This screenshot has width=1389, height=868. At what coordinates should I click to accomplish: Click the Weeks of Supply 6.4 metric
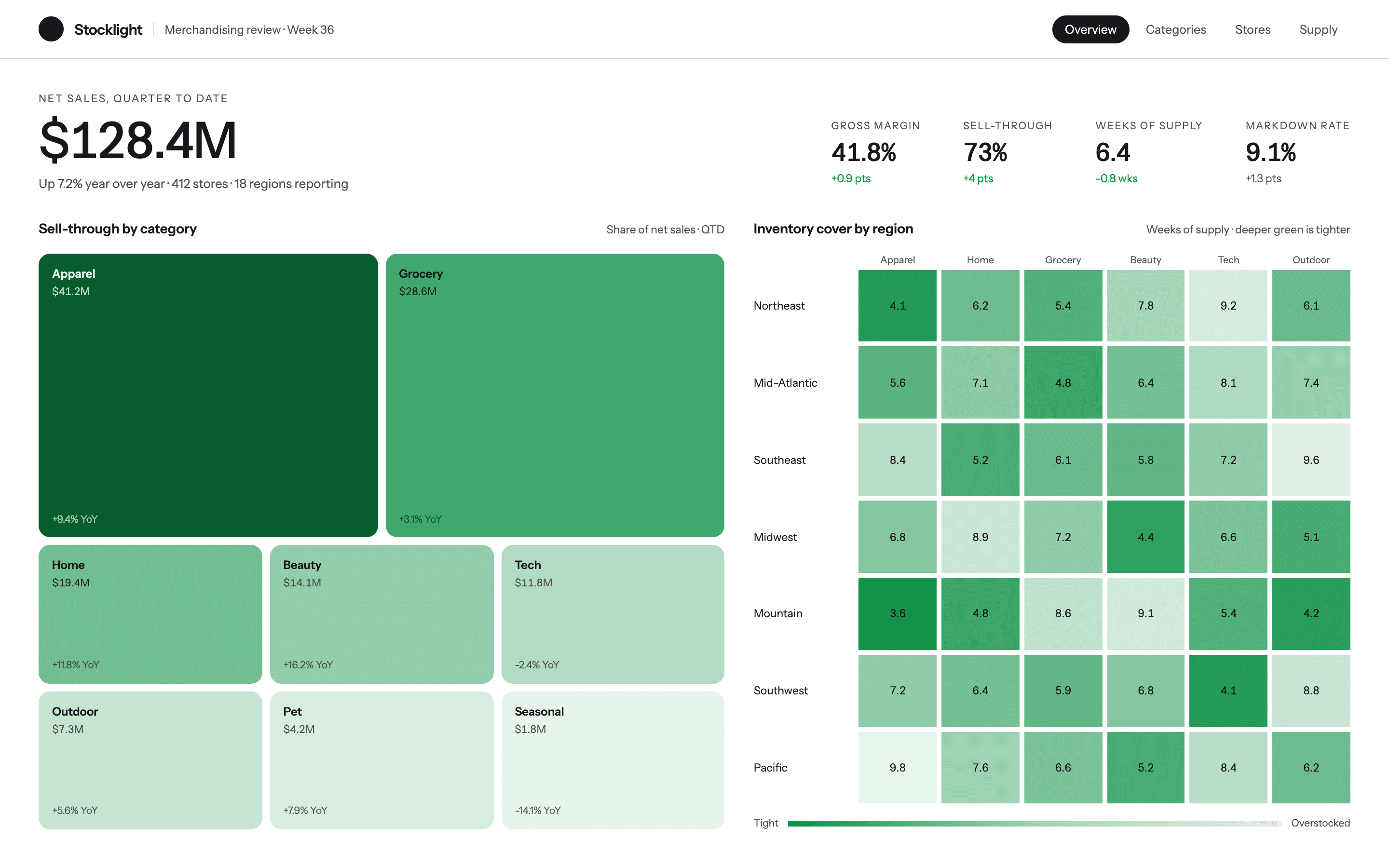coord(1148,152)
